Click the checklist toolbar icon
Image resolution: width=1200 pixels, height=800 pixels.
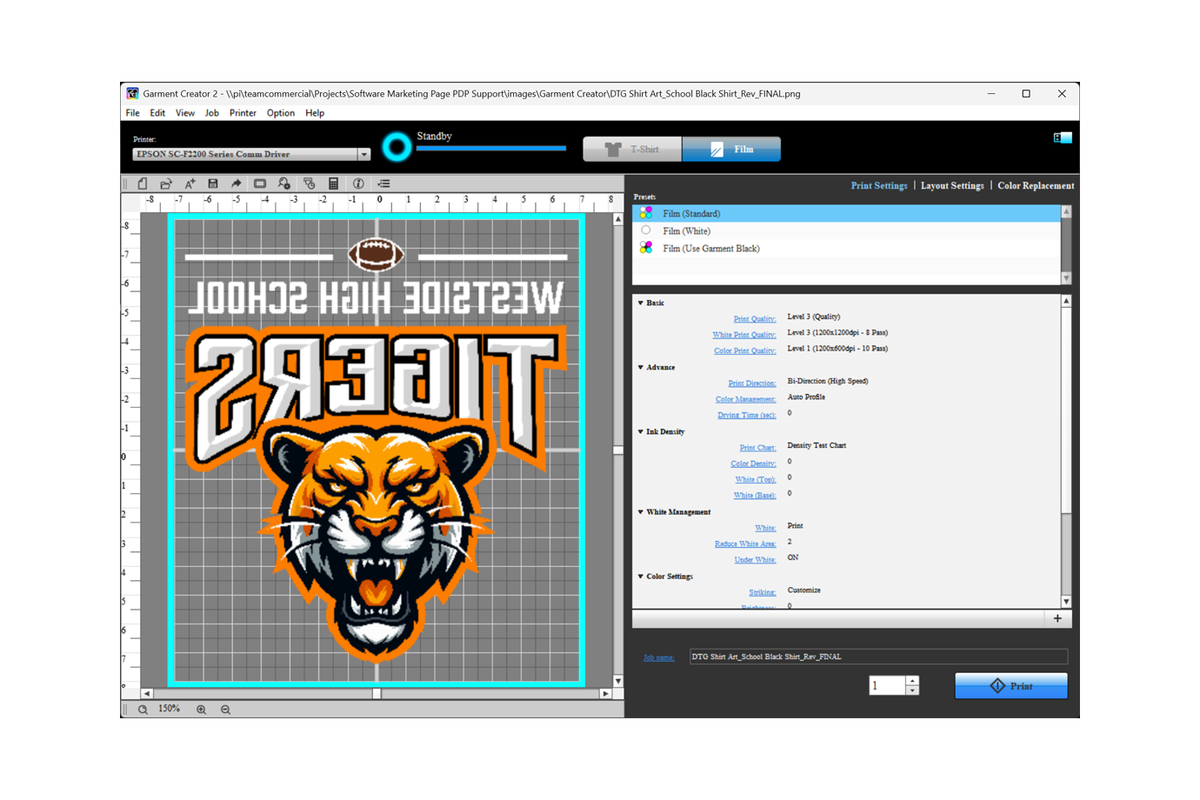click(x=384, y=184)
